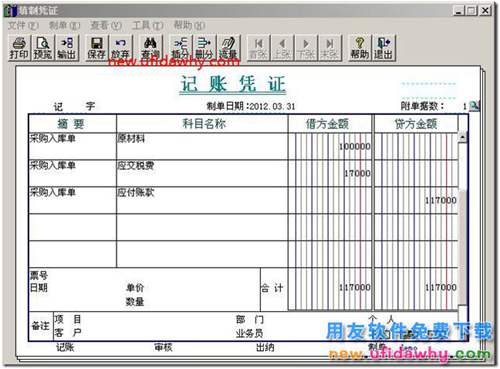This screenshot has width=500, height=369.
Task: Exit using the 退出 icon
Action: coord(384,48)
